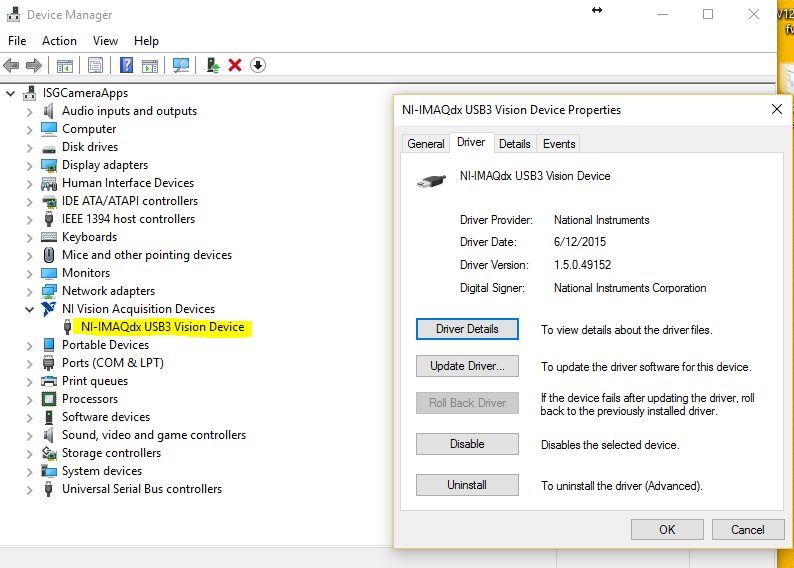The image size is (794, 568).
Task: Expand the Sound, video and game controllers category
Action: pos(29,436)
